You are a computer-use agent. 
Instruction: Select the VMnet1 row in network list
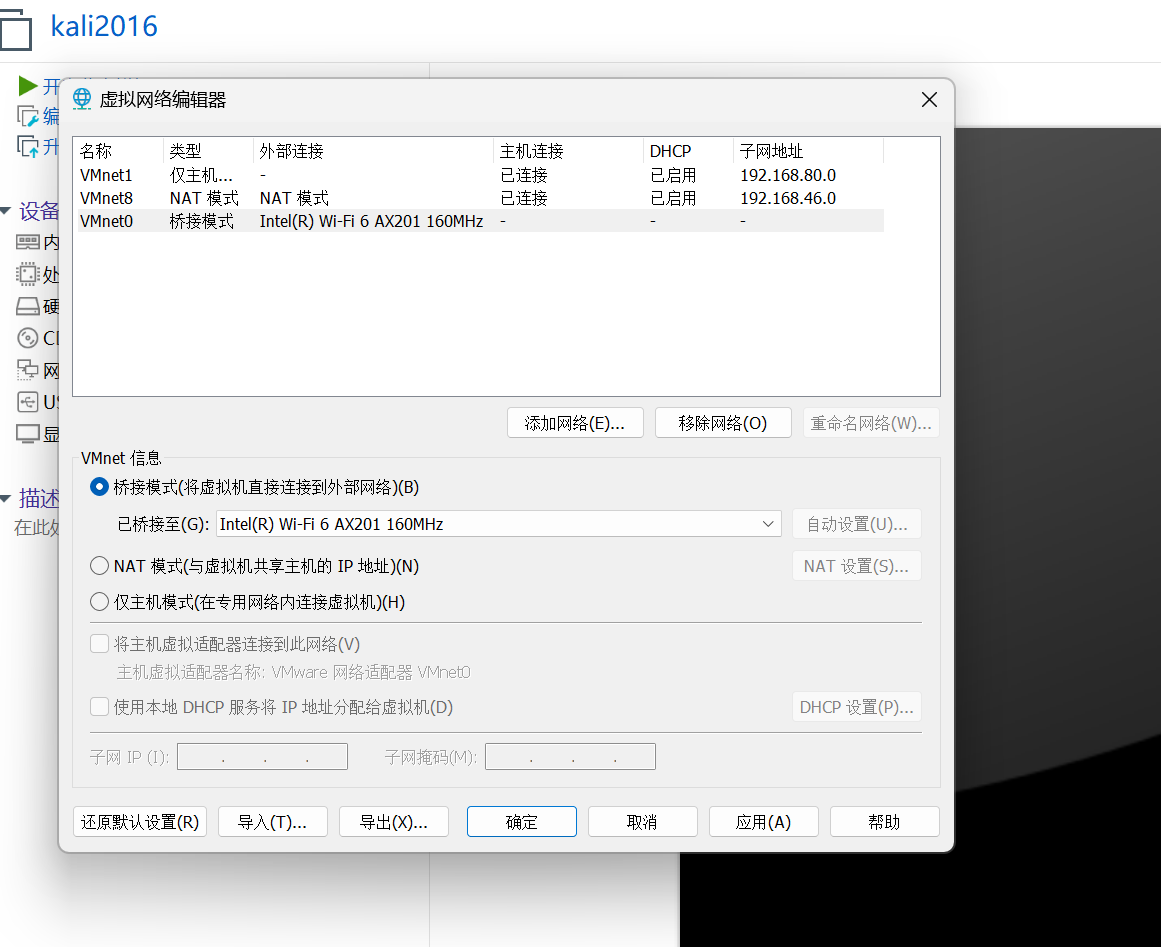pos(481,175)
